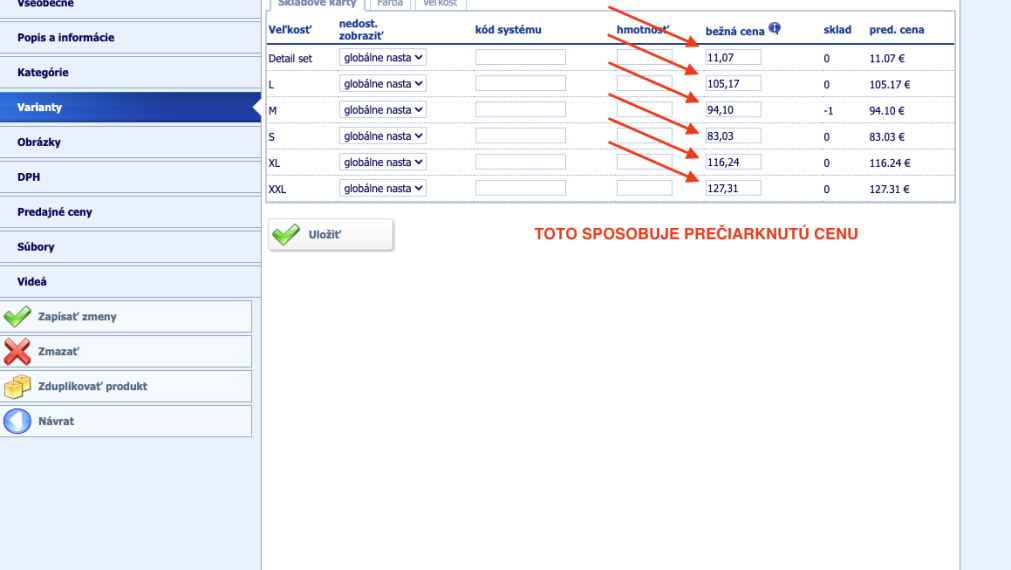Click the bežná cena field for size L
The width and height of the screenshot is (1011, 570).
click(x=733, y=84)
